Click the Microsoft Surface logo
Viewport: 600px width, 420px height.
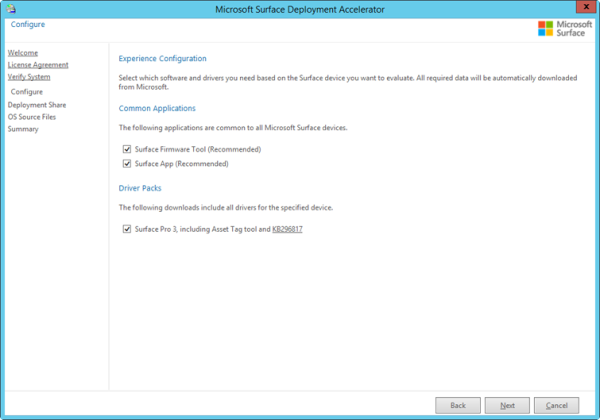click(565, 29)
